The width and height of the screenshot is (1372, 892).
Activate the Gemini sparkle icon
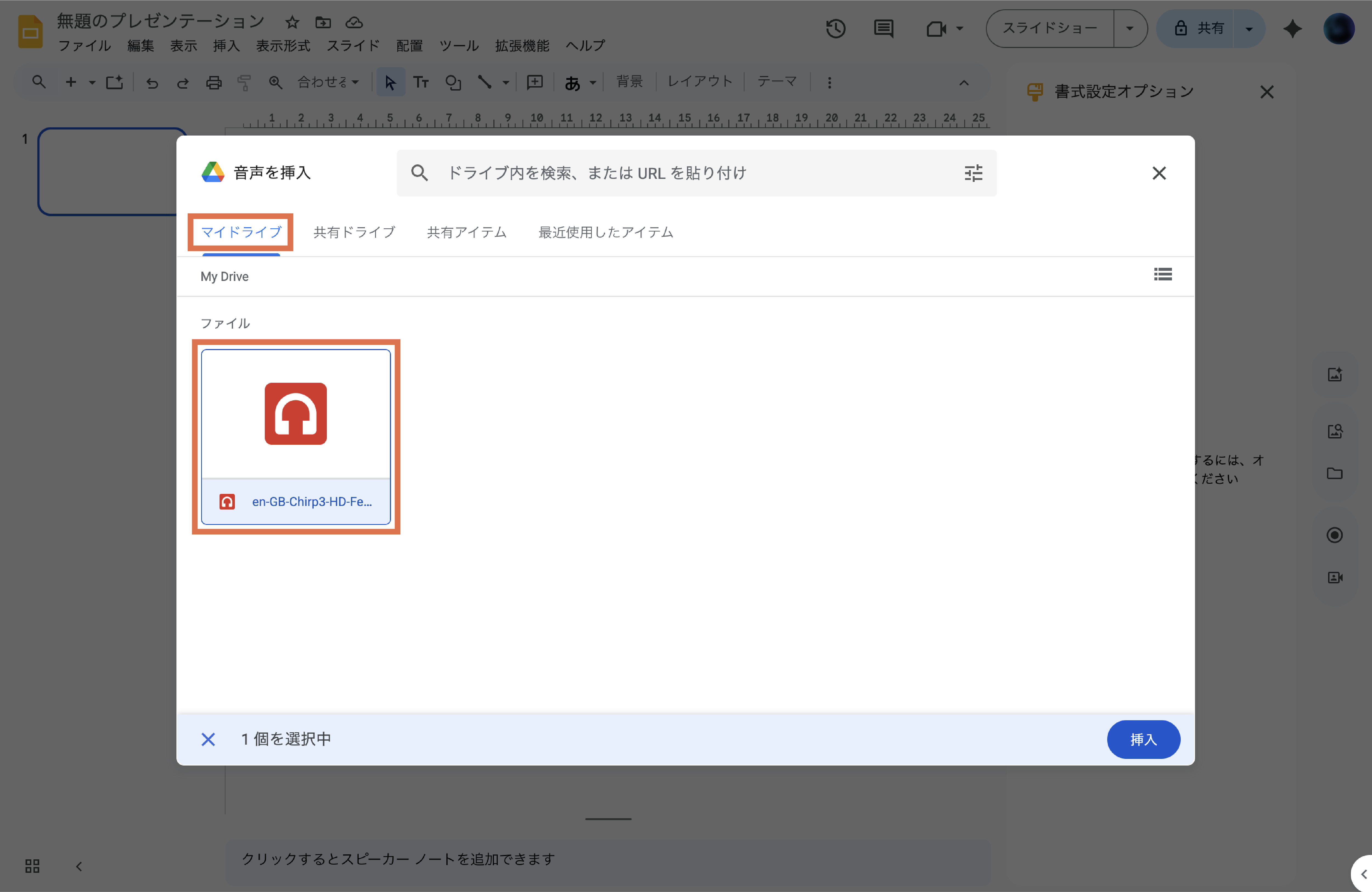1292,28
